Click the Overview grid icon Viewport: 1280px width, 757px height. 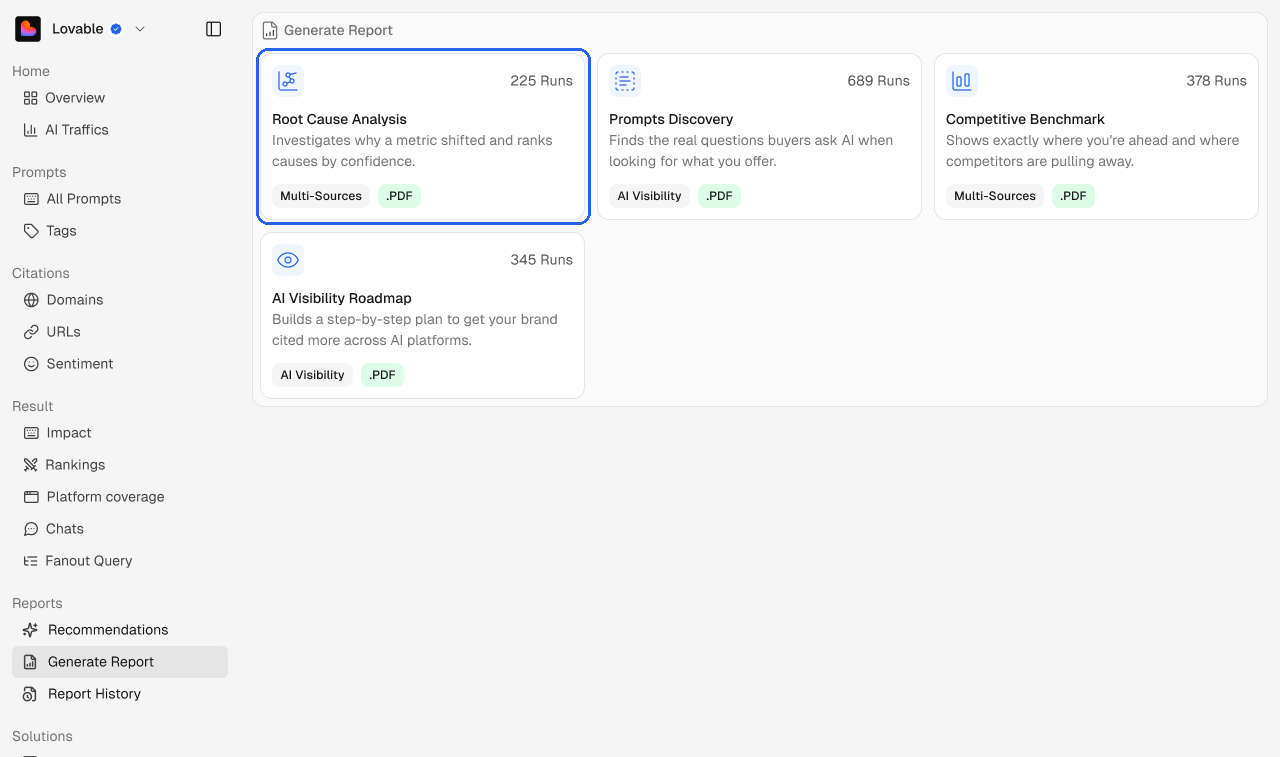30,98
